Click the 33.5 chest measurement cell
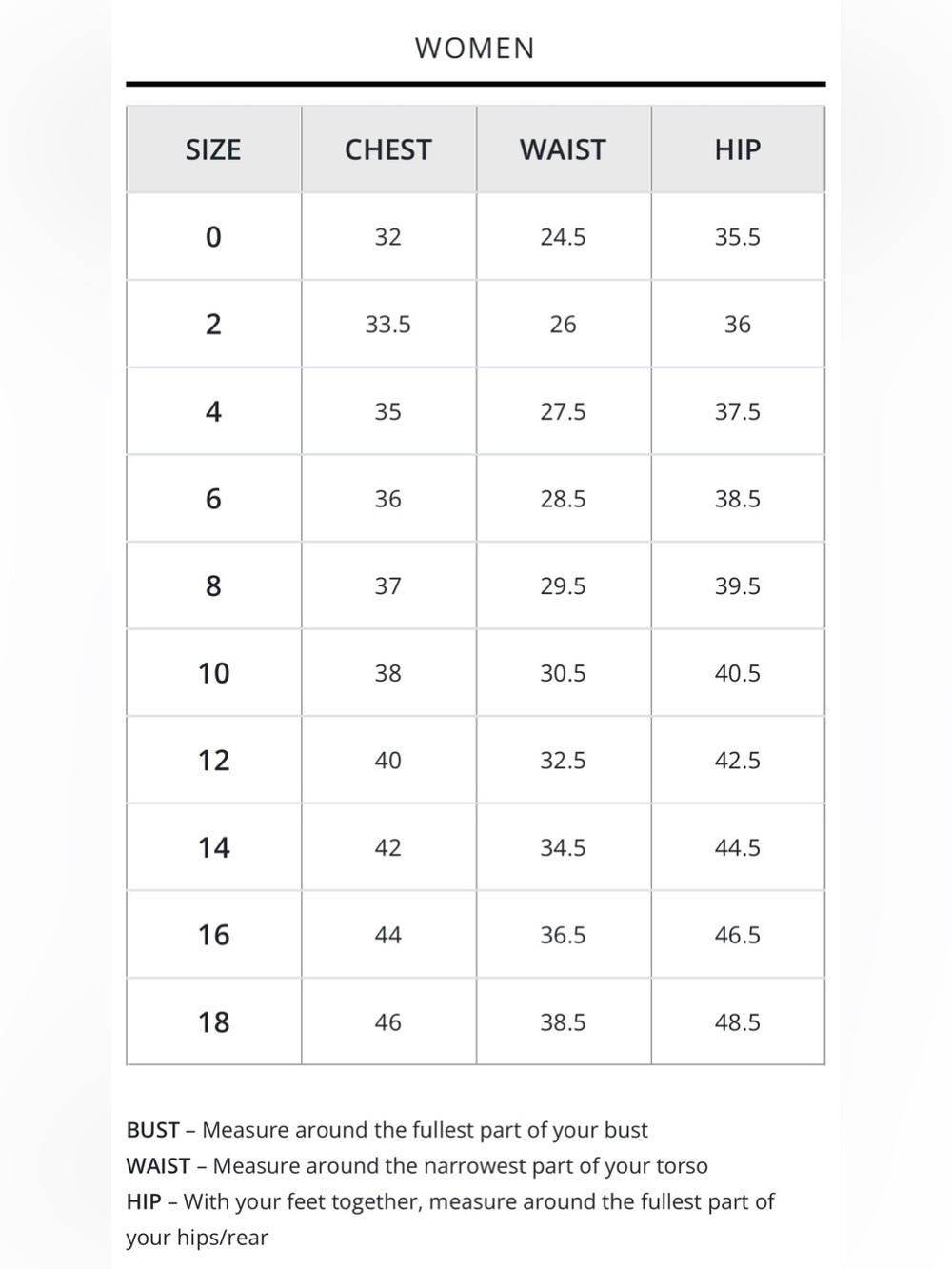This screenshot has width=952, height=1269. pyautogui.click(x=388, y=324)
